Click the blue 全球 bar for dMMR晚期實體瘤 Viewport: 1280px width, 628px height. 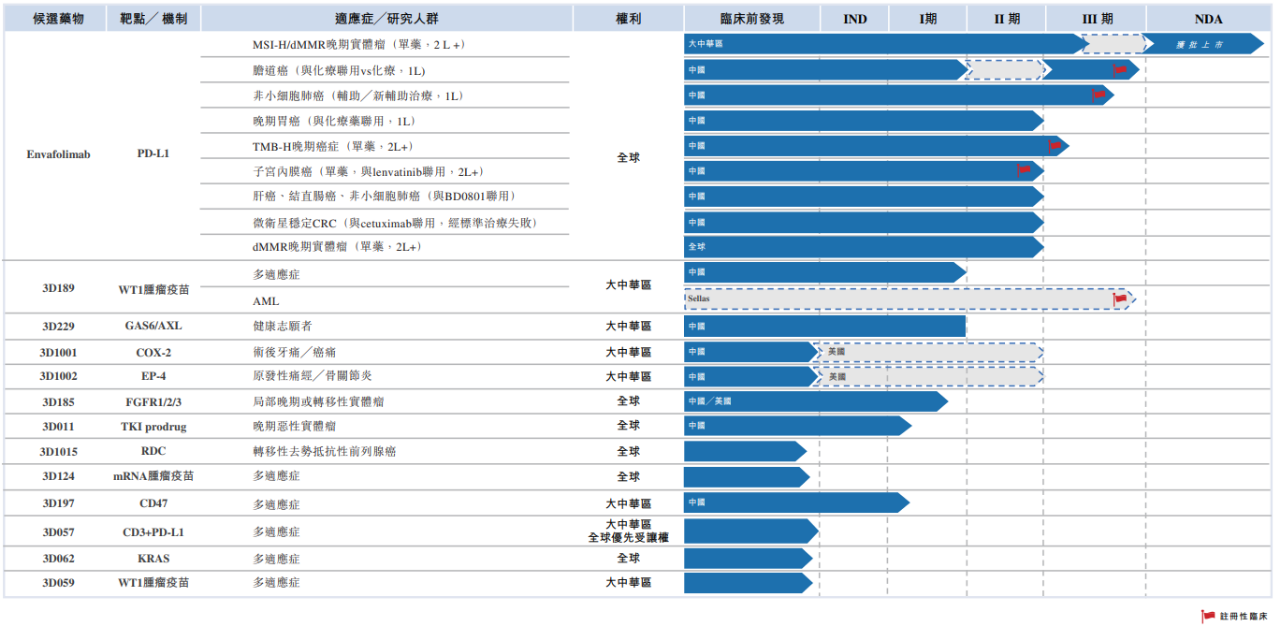(x=864, y=247)
